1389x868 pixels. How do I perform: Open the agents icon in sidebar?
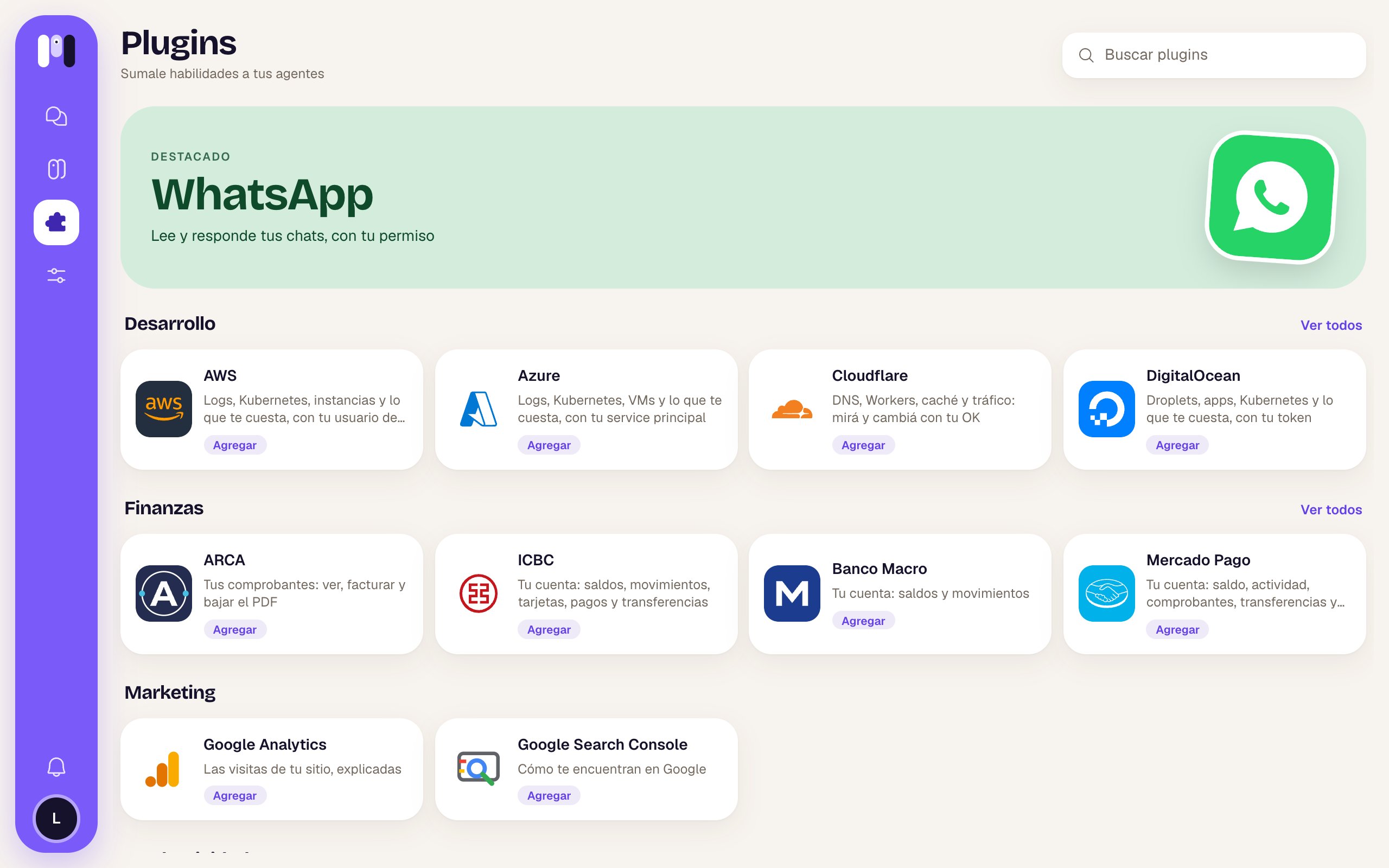(x=56, y=169)
